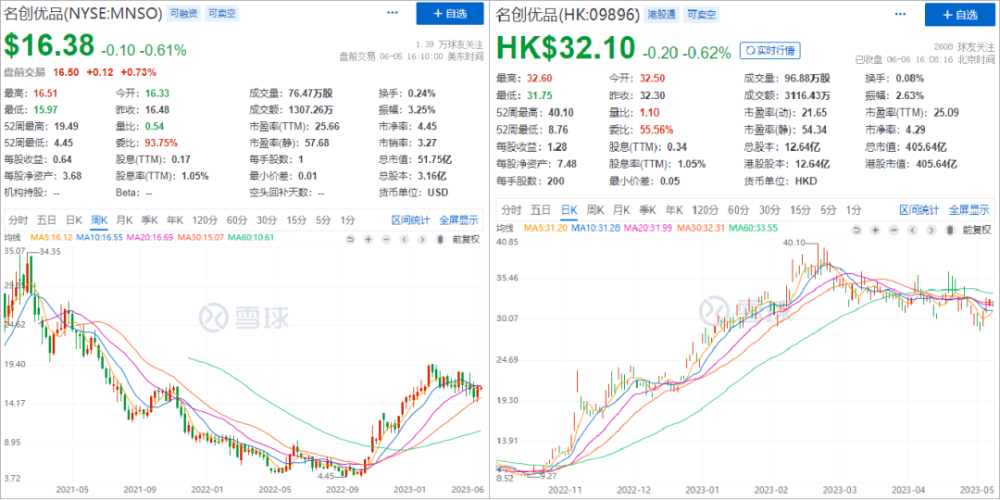Switch HK:09896 chart to 月K tab
Viewport: 1000px width, 500px height.
coord(621,210)
